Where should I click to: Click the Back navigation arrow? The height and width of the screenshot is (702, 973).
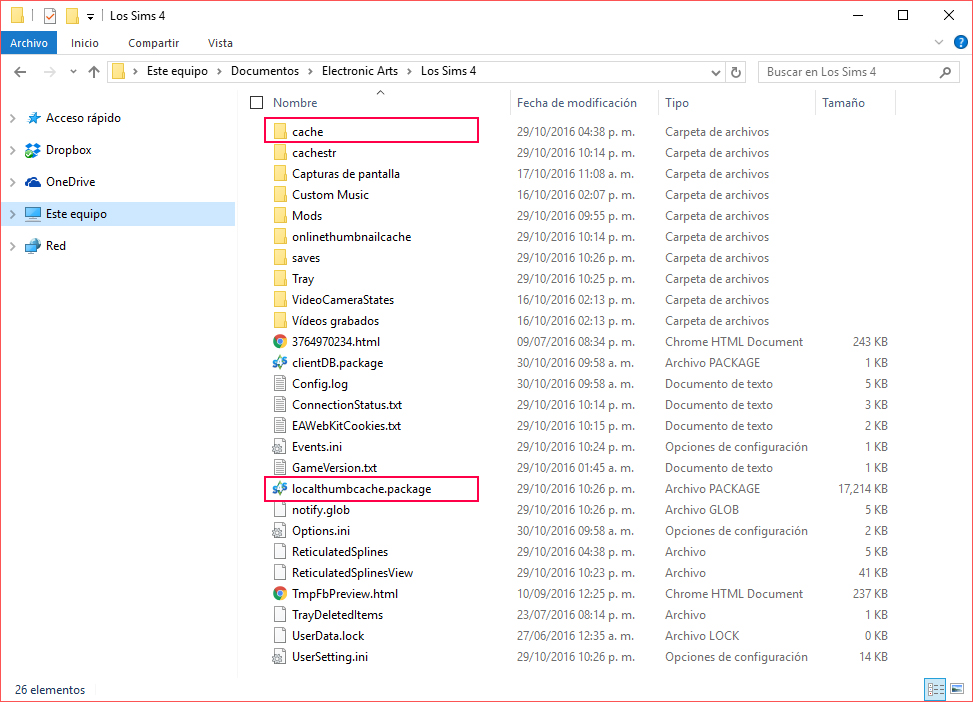(x=20, y=72)
